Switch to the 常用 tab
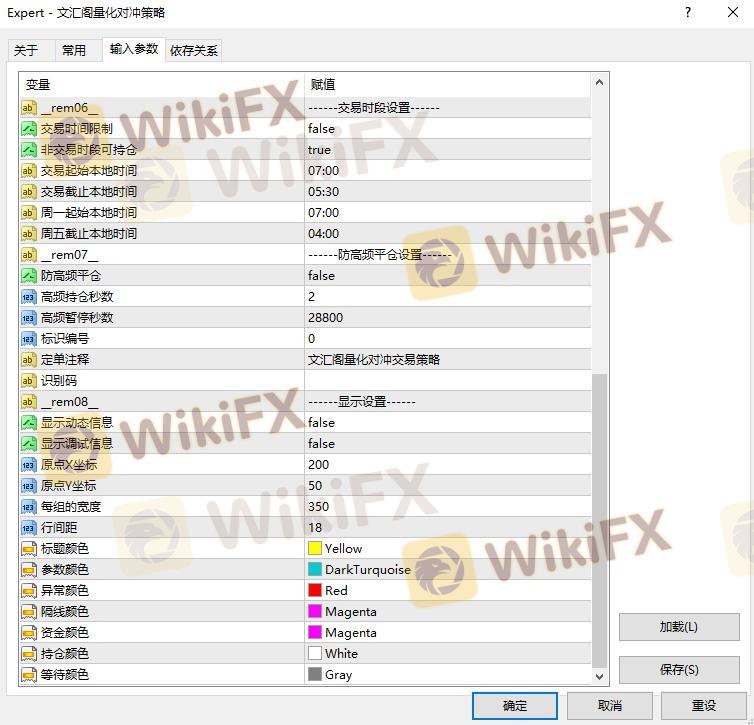Viewport: 754px width, 725px height. 74,50
